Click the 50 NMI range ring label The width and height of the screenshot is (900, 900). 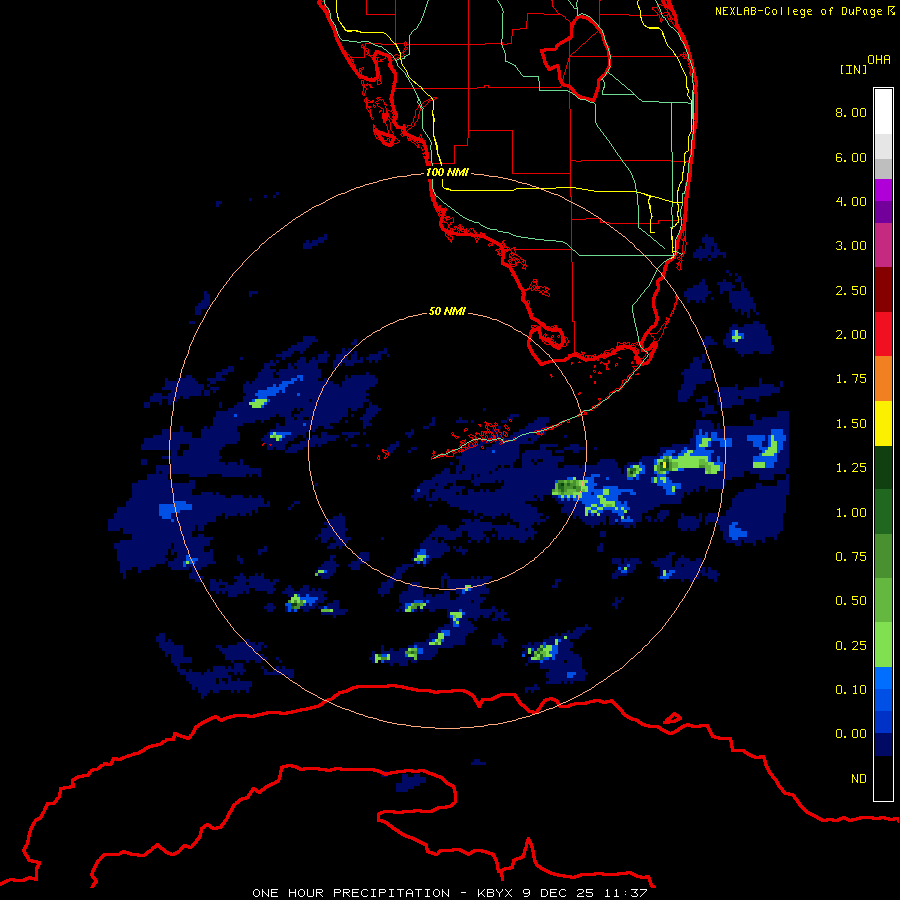[x=447, y=311]
